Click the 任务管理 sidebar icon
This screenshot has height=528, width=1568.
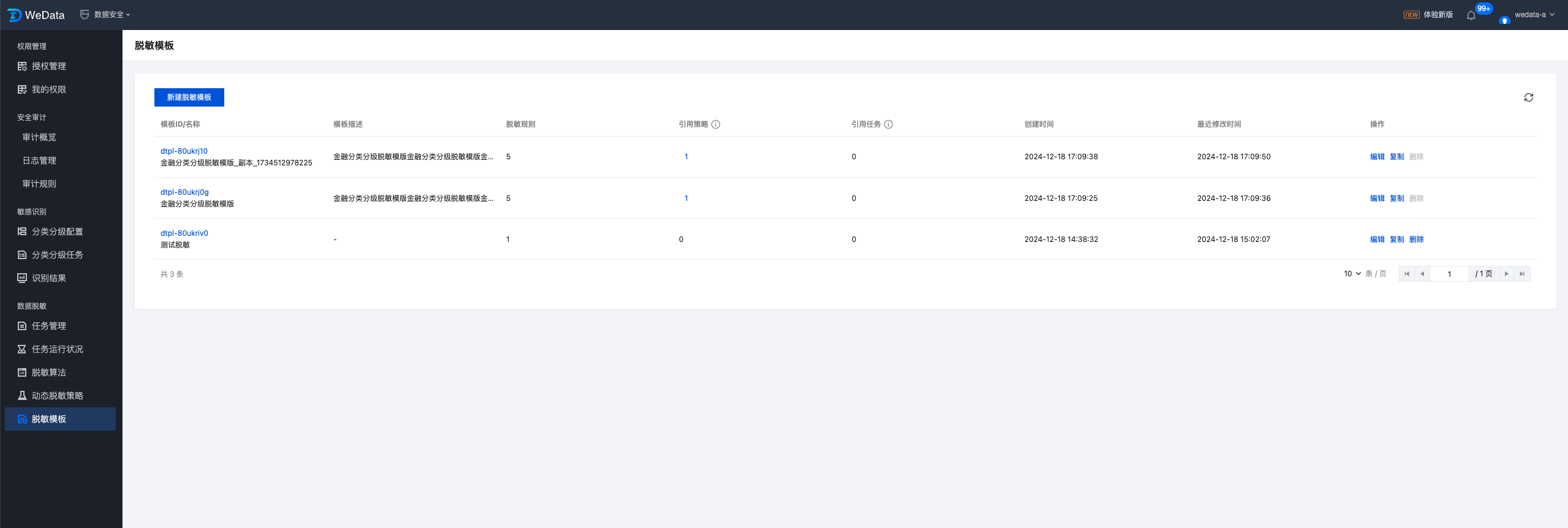(22, 326)
